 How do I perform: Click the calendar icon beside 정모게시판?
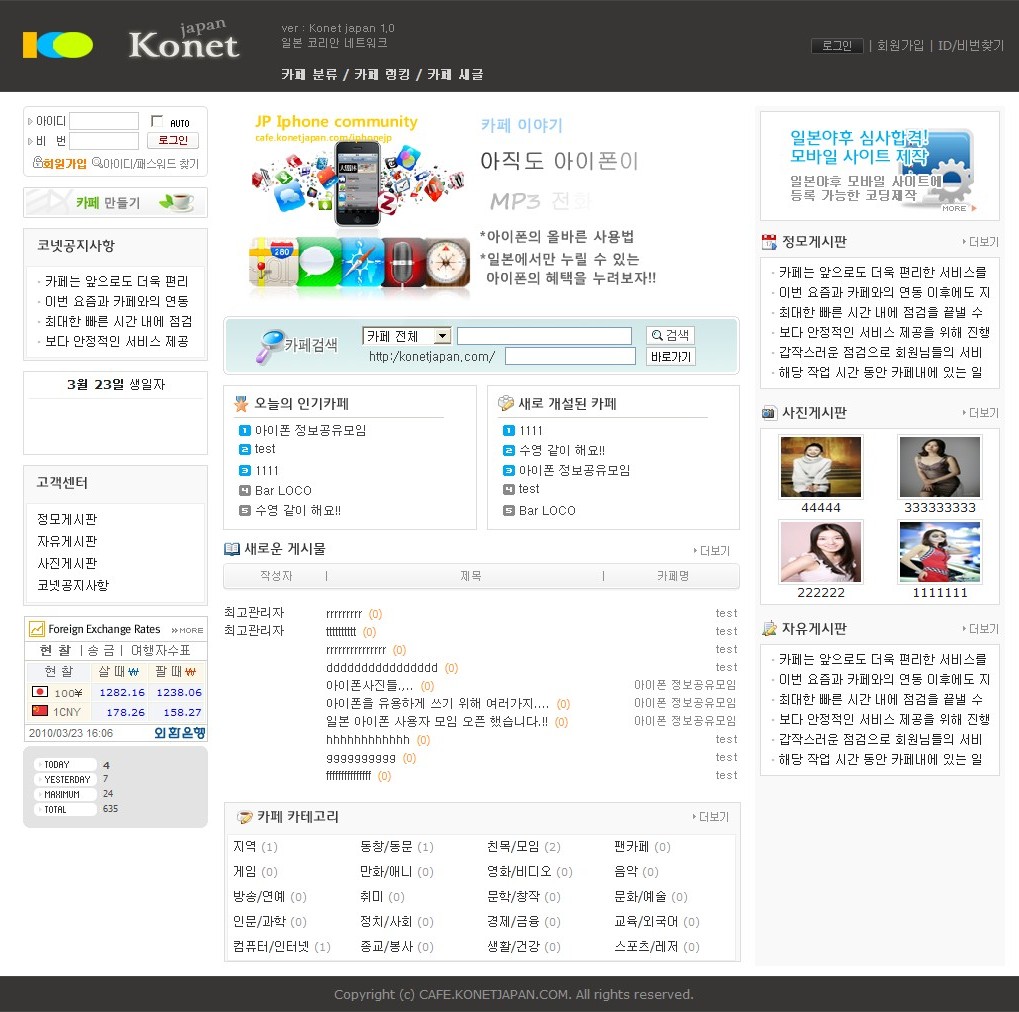769,242
